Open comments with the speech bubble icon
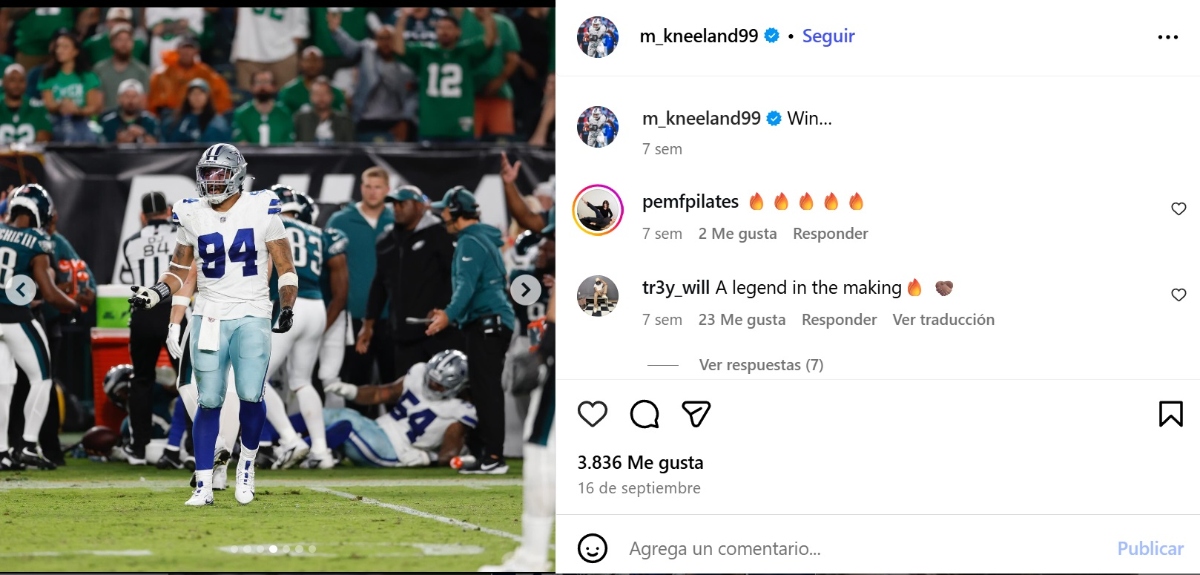Image resolution: width=1200 pixels, height=575 pixels. [645, 414]
